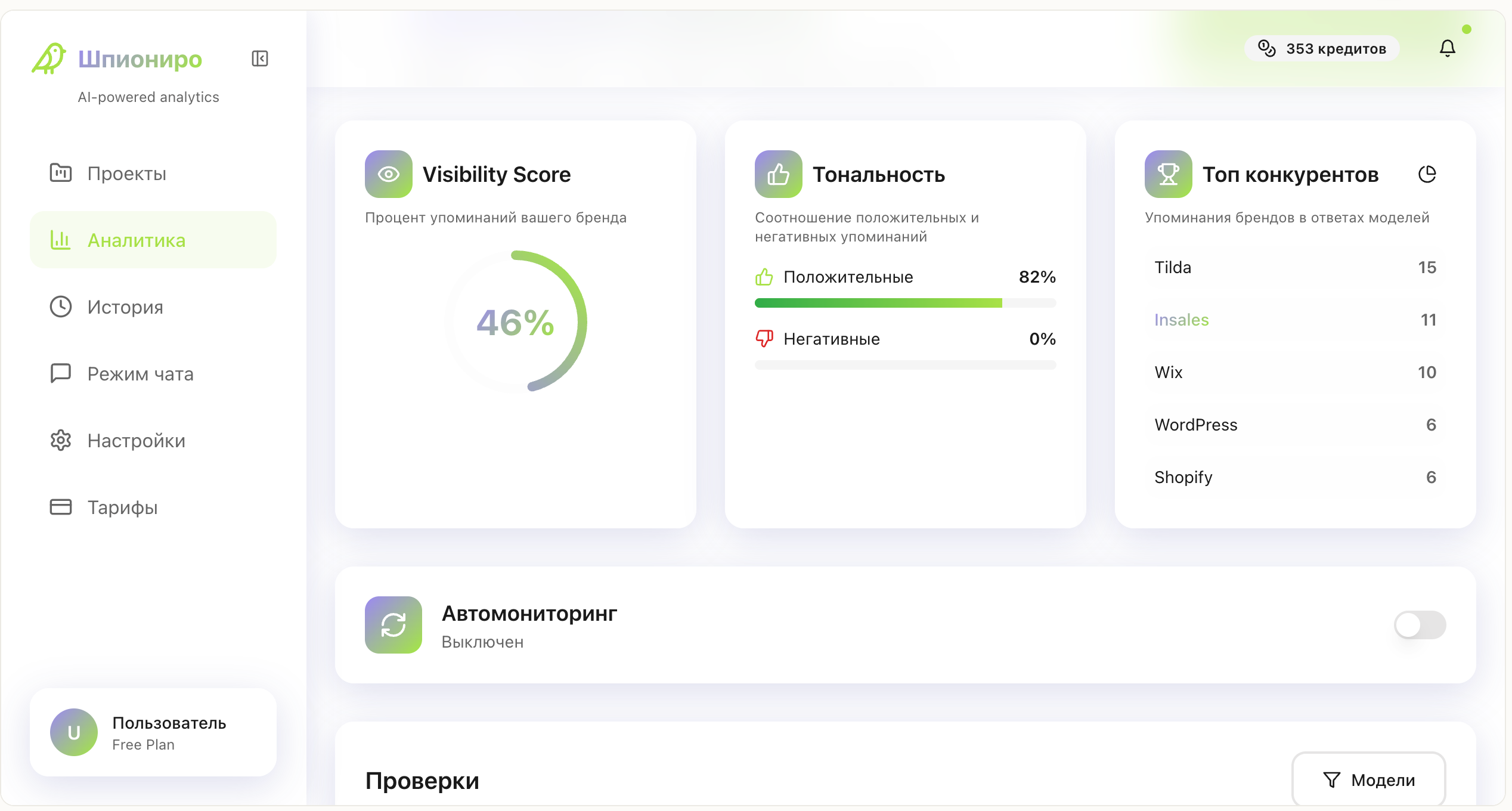Enable the Автомониторинг toggle switch

click(x=1419, y=625)
